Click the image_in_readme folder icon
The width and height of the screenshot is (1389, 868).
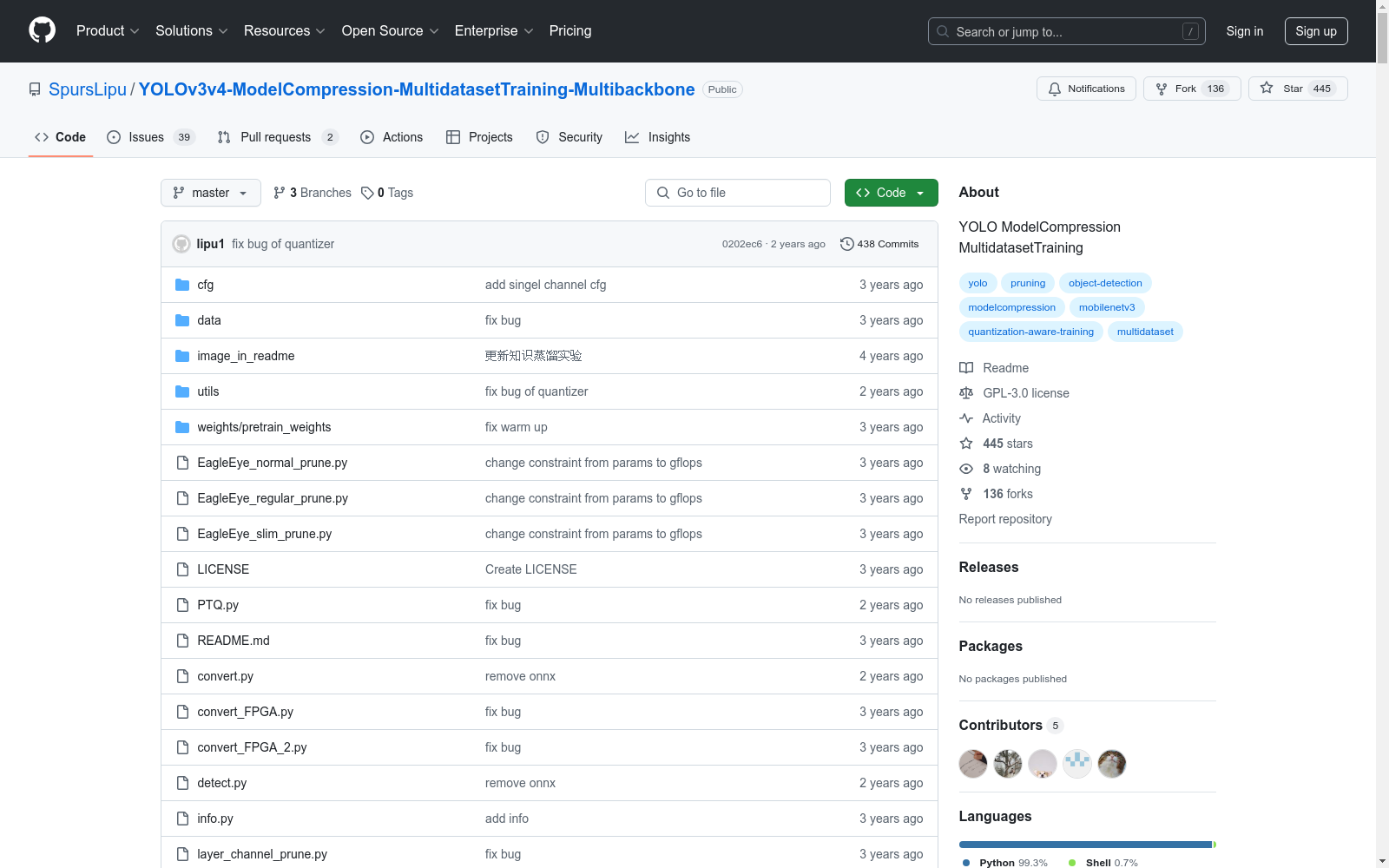click(x=182, y=356)
